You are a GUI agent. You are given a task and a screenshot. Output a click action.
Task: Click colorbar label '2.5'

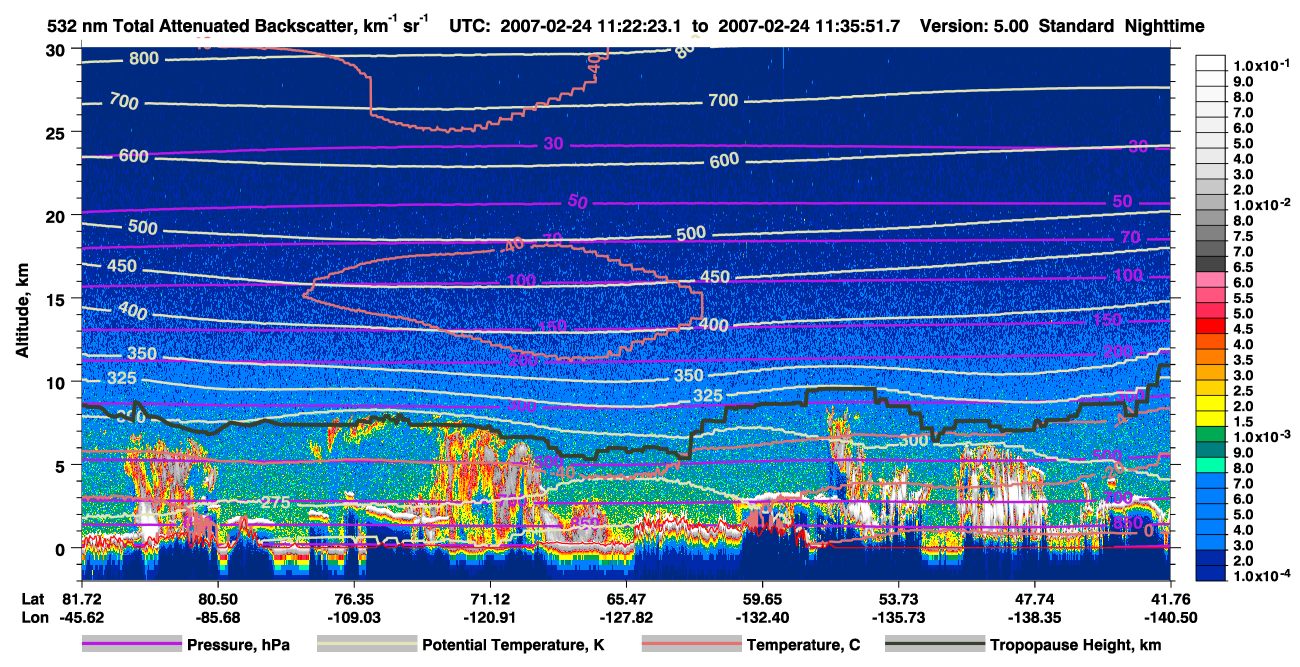pos(1243,390)
